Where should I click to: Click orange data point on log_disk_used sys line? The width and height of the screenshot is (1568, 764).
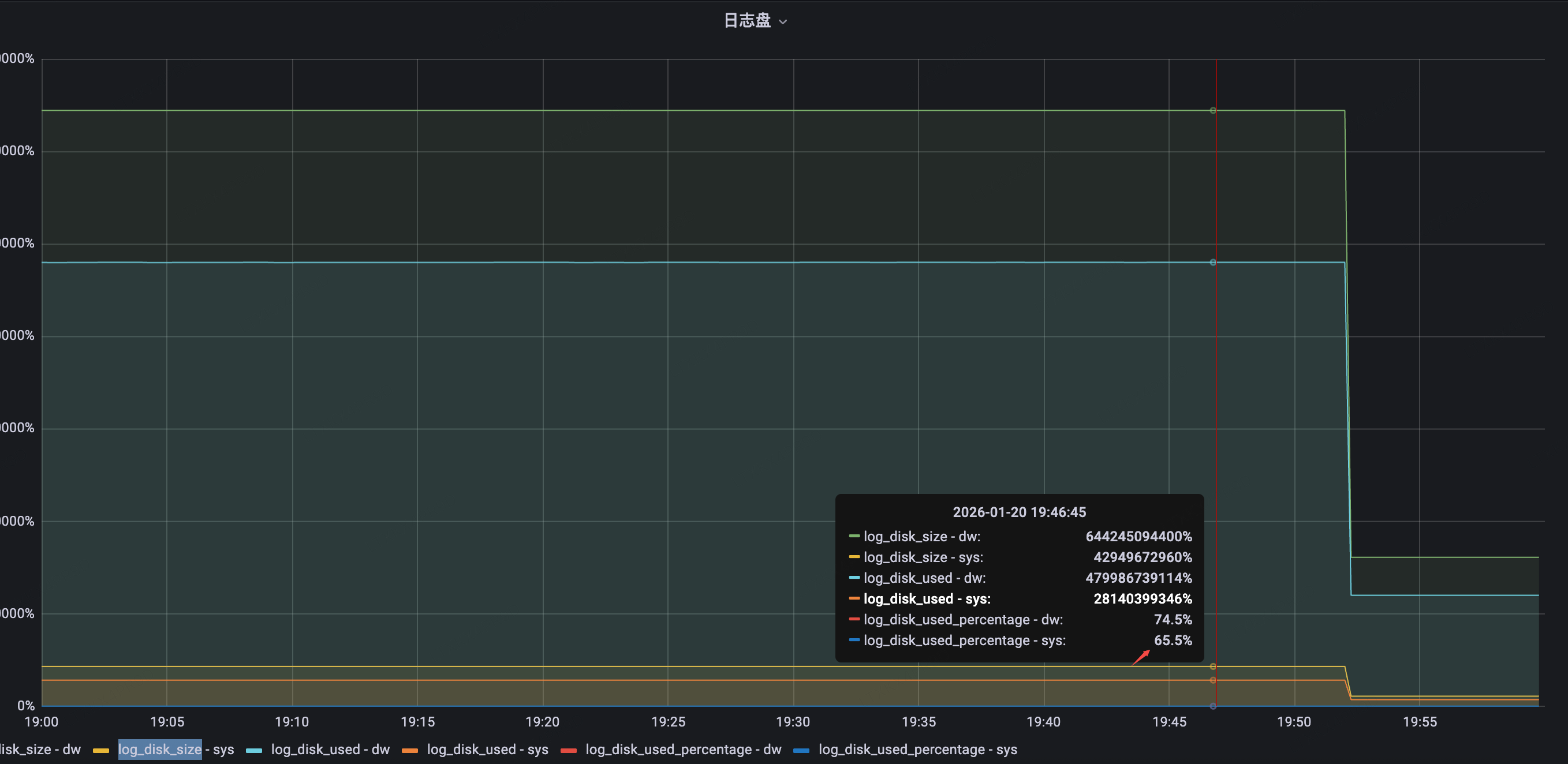point(1213,680)
